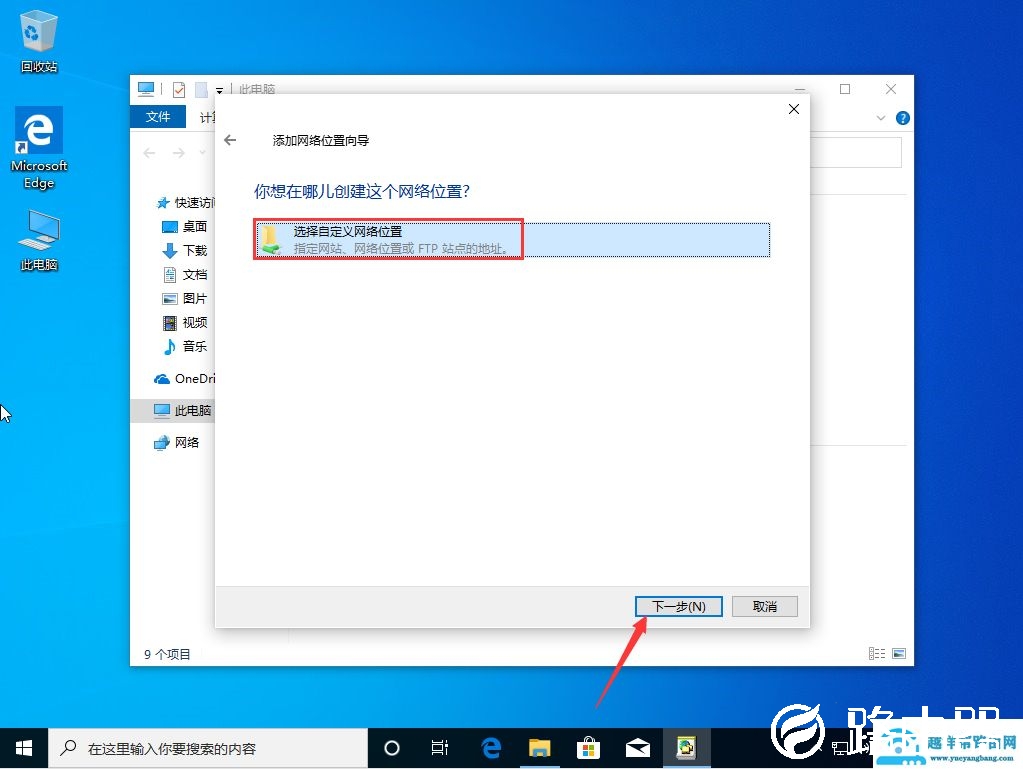
Task: Open 快速访问 in Explorer sidebar
Action: 185,203
